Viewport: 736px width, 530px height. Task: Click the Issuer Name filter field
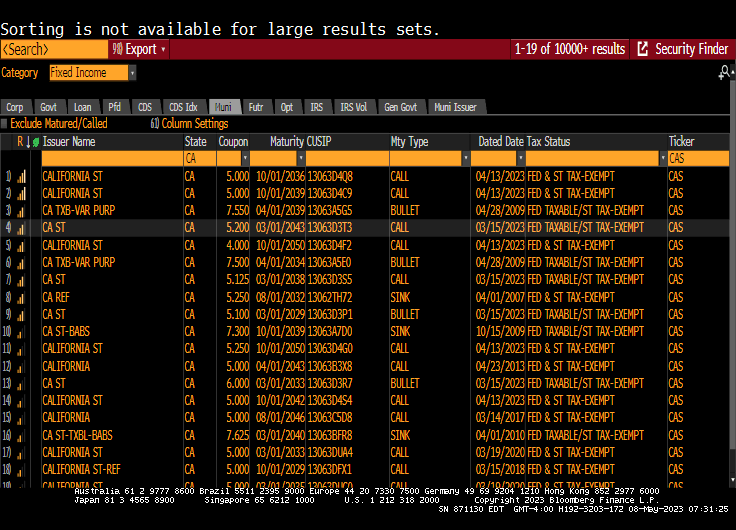(110, 159)
